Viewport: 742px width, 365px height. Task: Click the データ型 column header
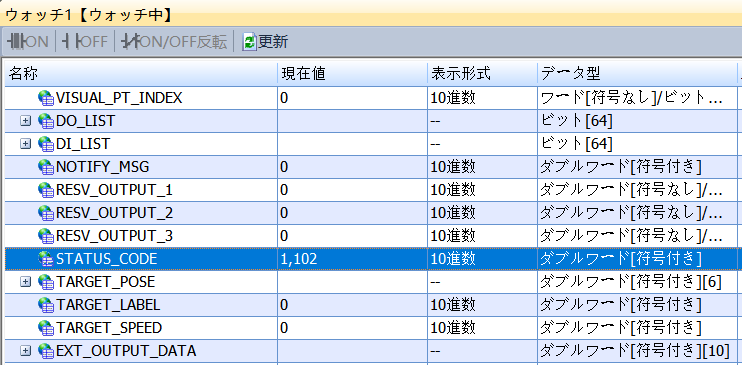637,74
